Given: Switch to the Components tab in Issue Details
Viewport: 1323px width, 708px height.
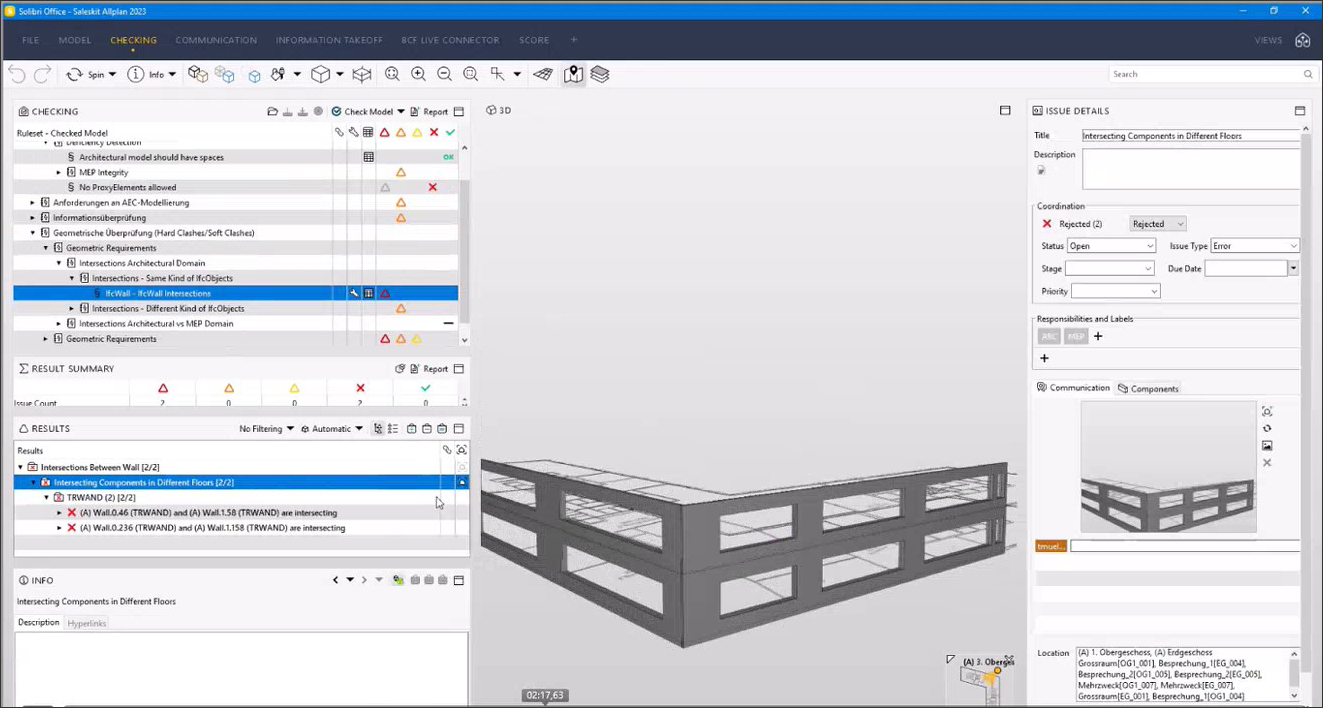Looking at the screenshot, I should [x=1149, y=388].
